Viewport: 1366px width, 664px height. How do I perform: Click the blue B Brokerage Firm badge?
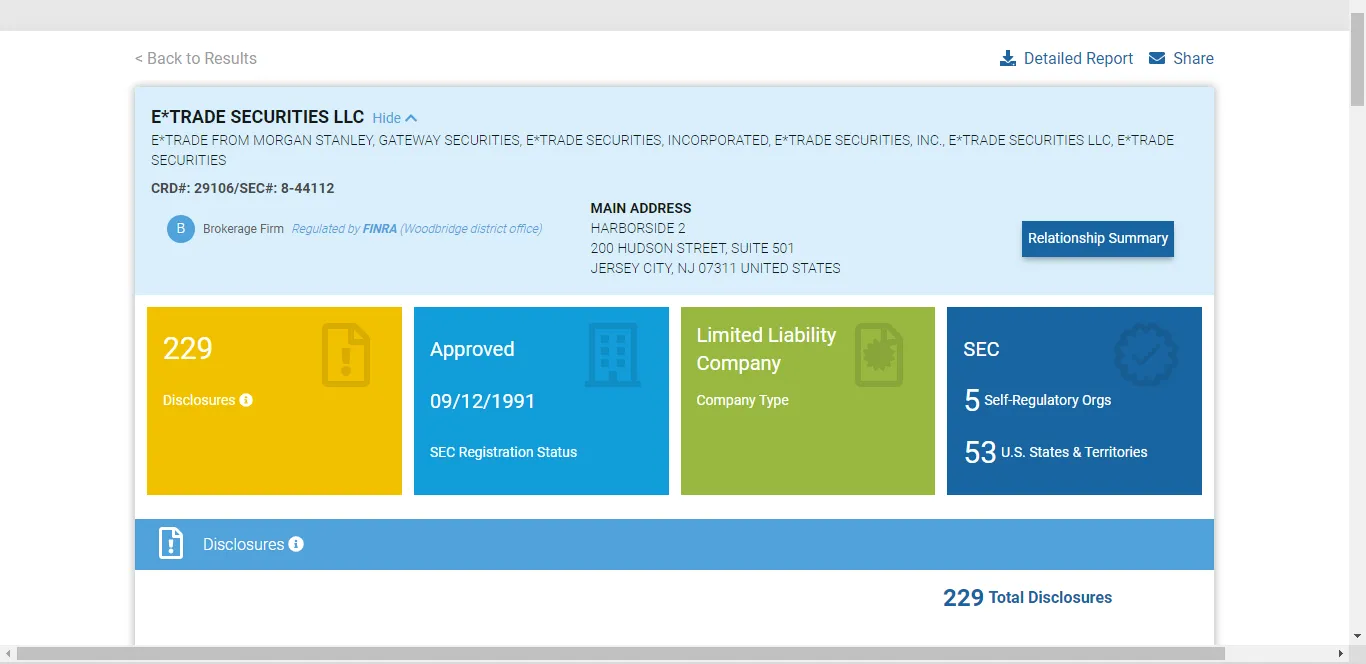point(181,229)
